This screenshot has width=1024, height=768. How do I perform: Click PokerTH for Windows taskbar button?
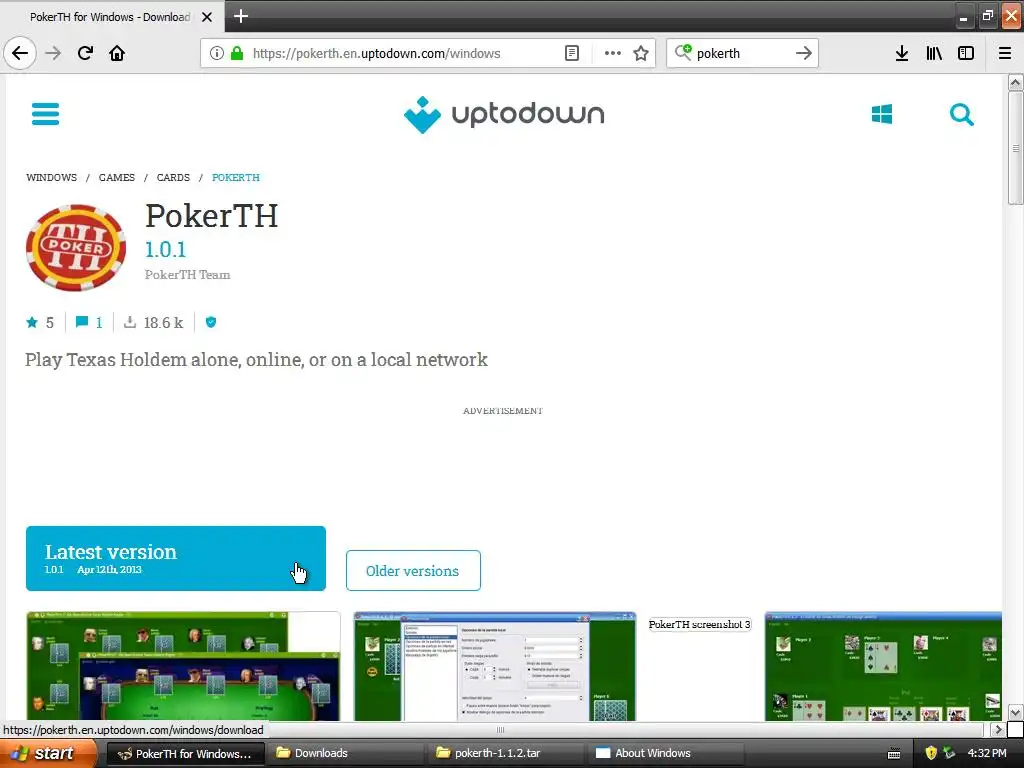(x=185, y=754)
